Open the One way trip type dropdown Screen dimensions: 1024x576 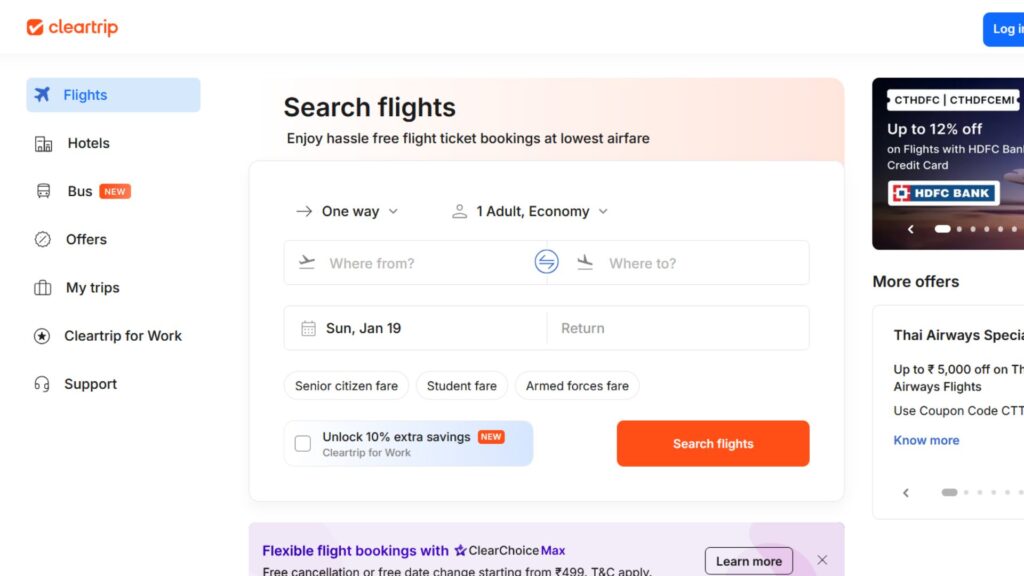click(x=347, y=211)
